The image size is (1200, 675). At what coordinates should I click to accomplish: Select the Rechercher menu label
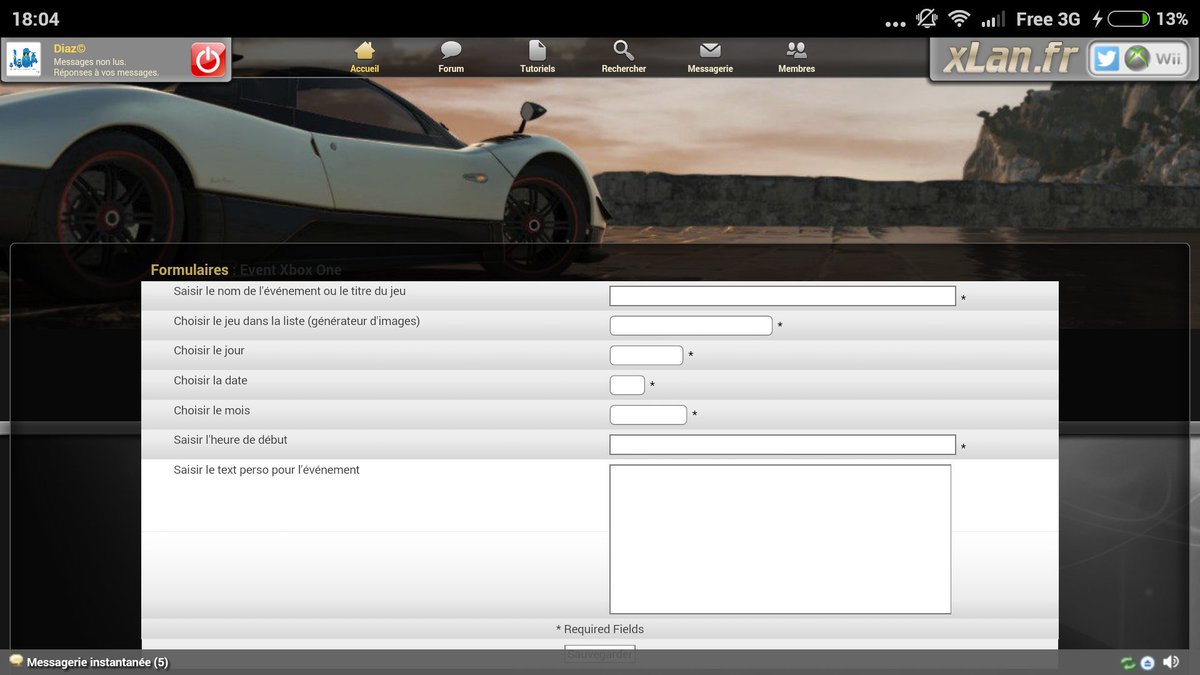624,69
